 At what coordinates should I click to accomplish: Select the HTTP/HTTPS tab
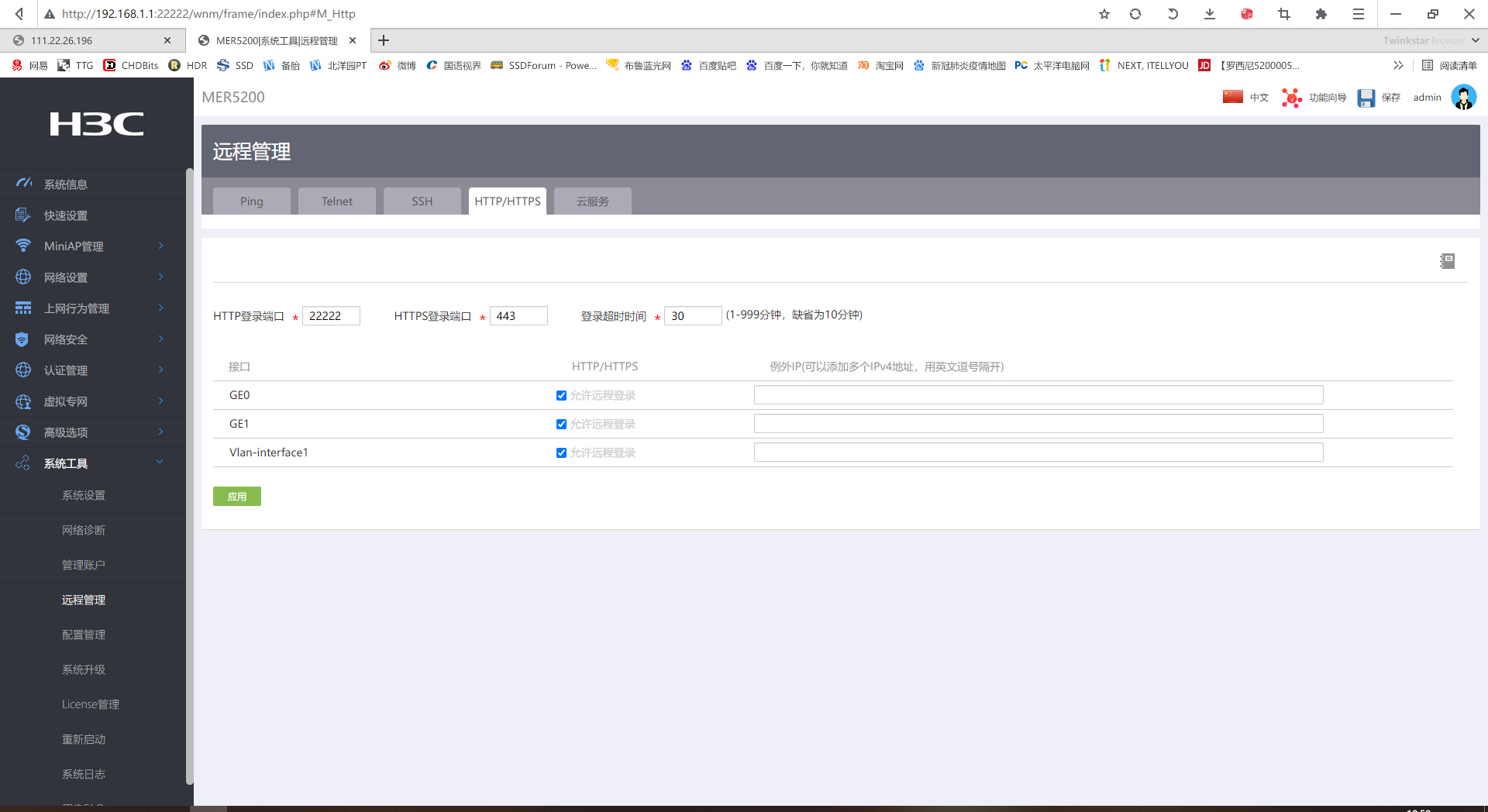[508, 201]
